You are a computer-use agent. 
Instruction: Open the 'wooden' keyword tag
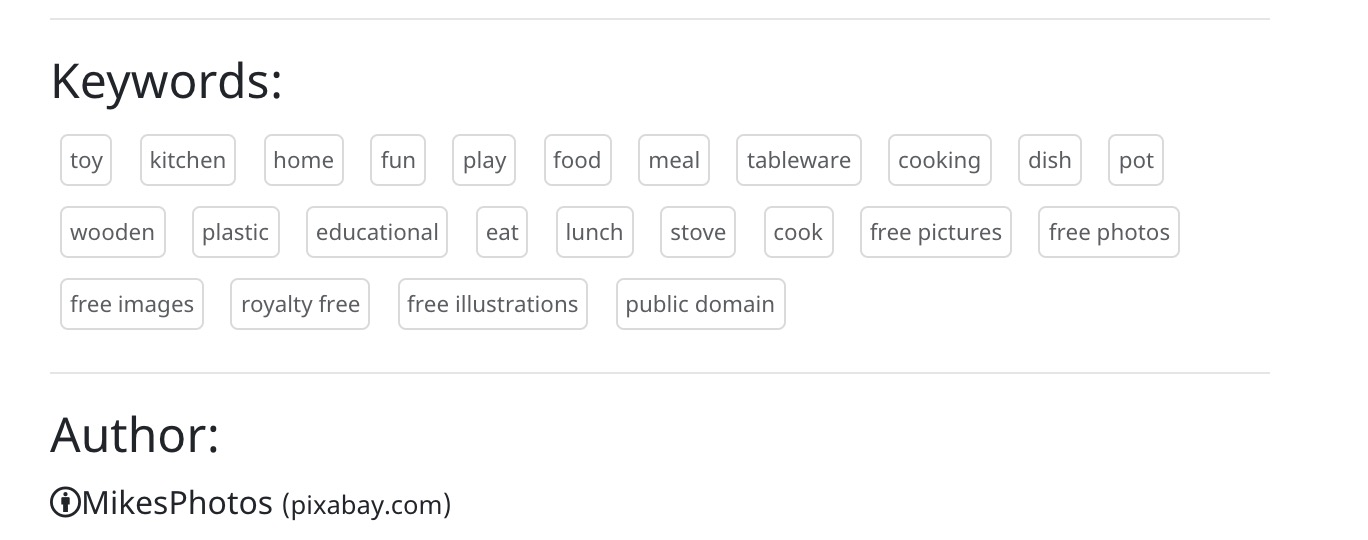(x=113, y=232)
